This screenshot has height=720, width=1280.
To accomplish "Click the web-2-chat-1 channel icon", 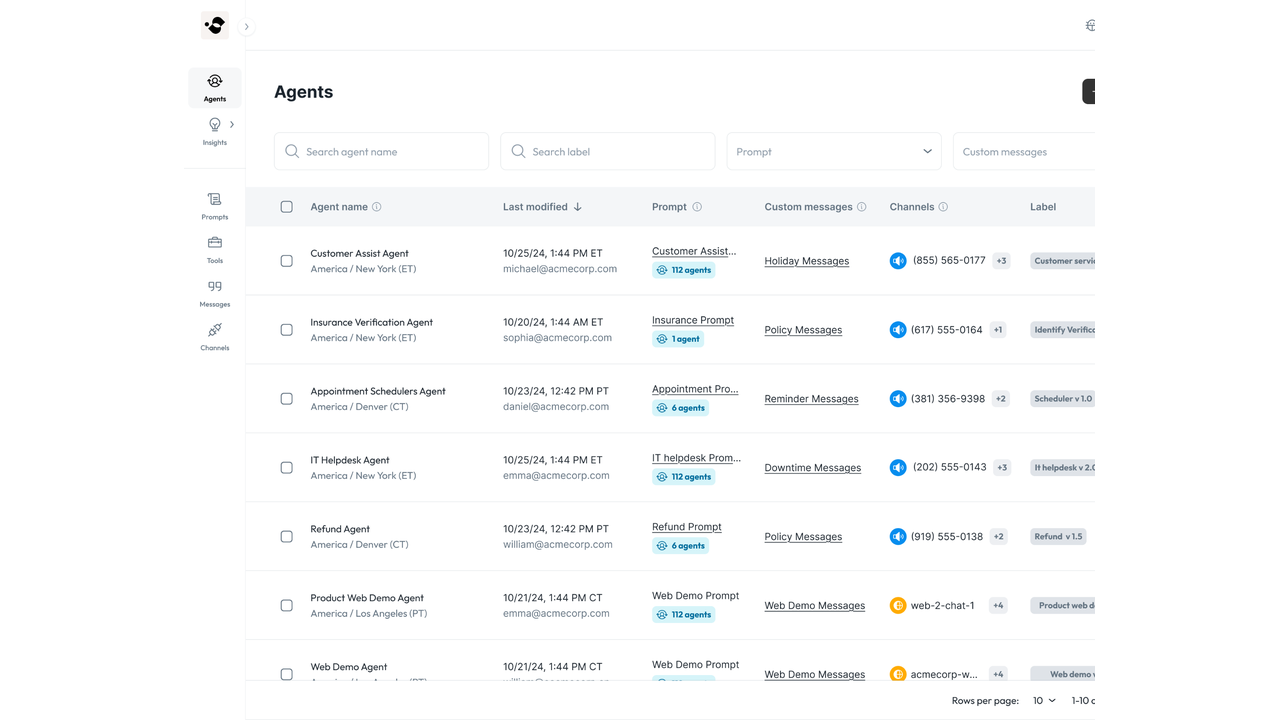I will [898, 606].
